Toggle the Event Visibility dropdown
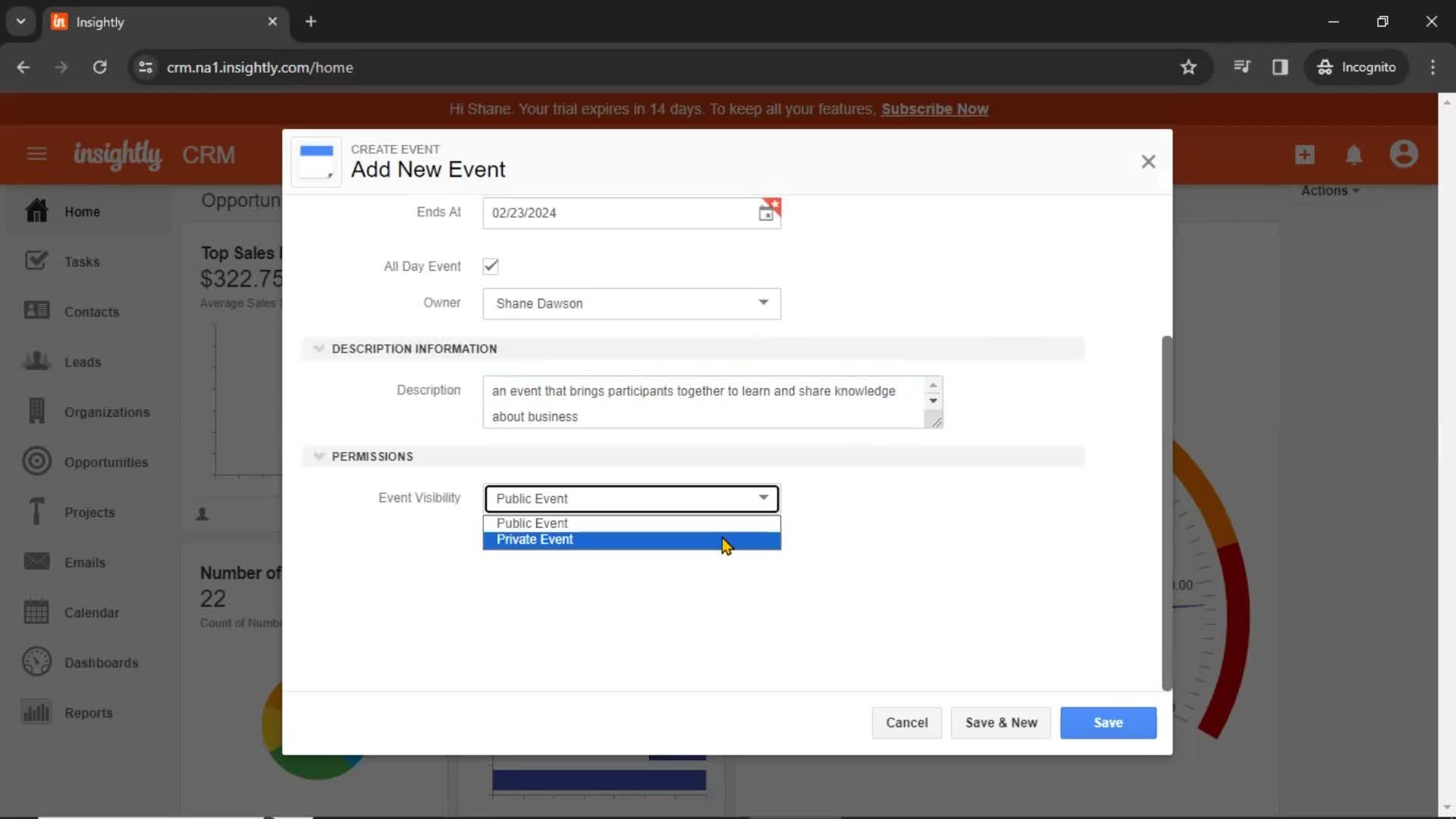1456x819 pixels. [632, 498]
